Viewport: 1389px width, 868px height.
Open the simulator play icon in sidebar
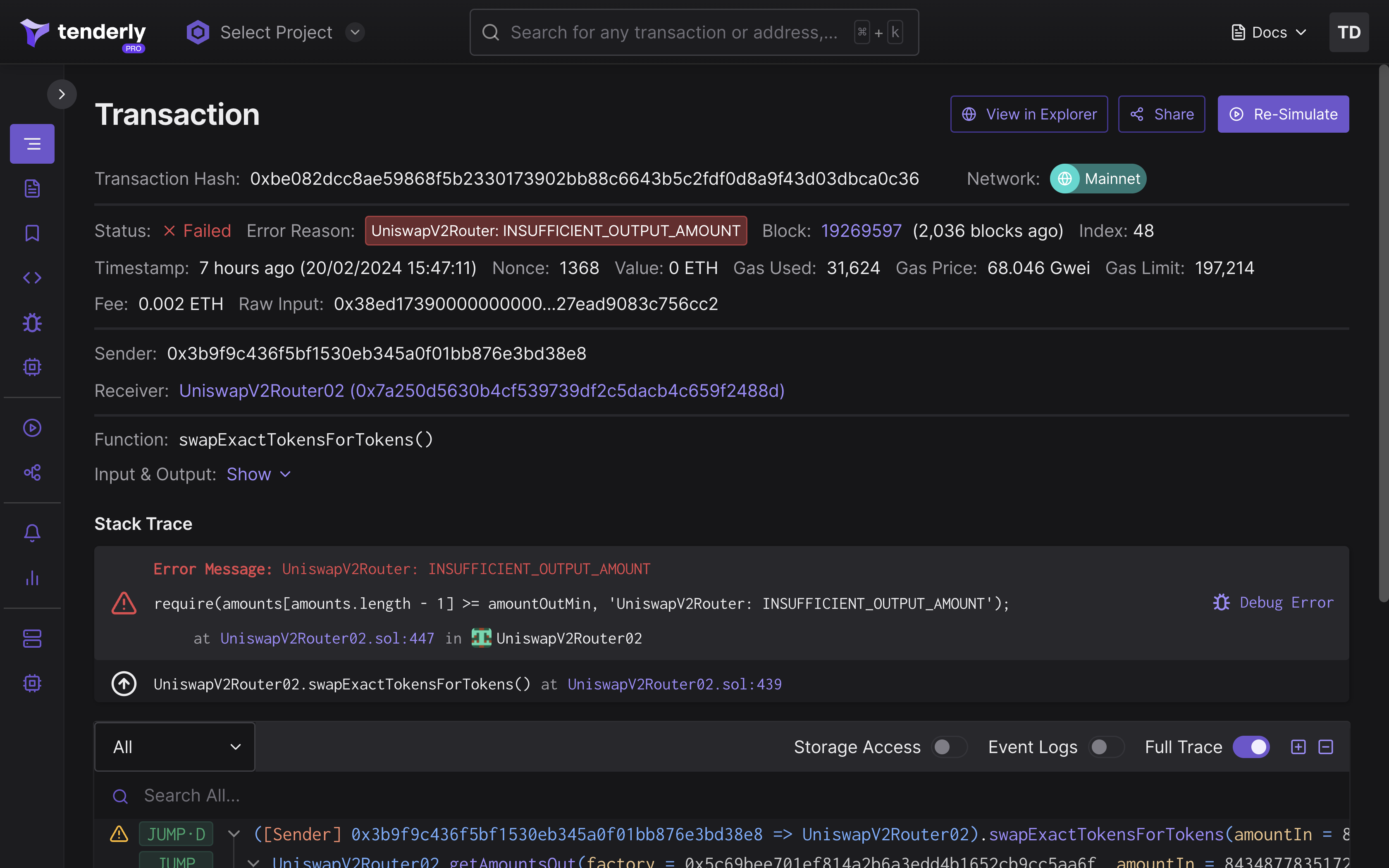point(32,428)
